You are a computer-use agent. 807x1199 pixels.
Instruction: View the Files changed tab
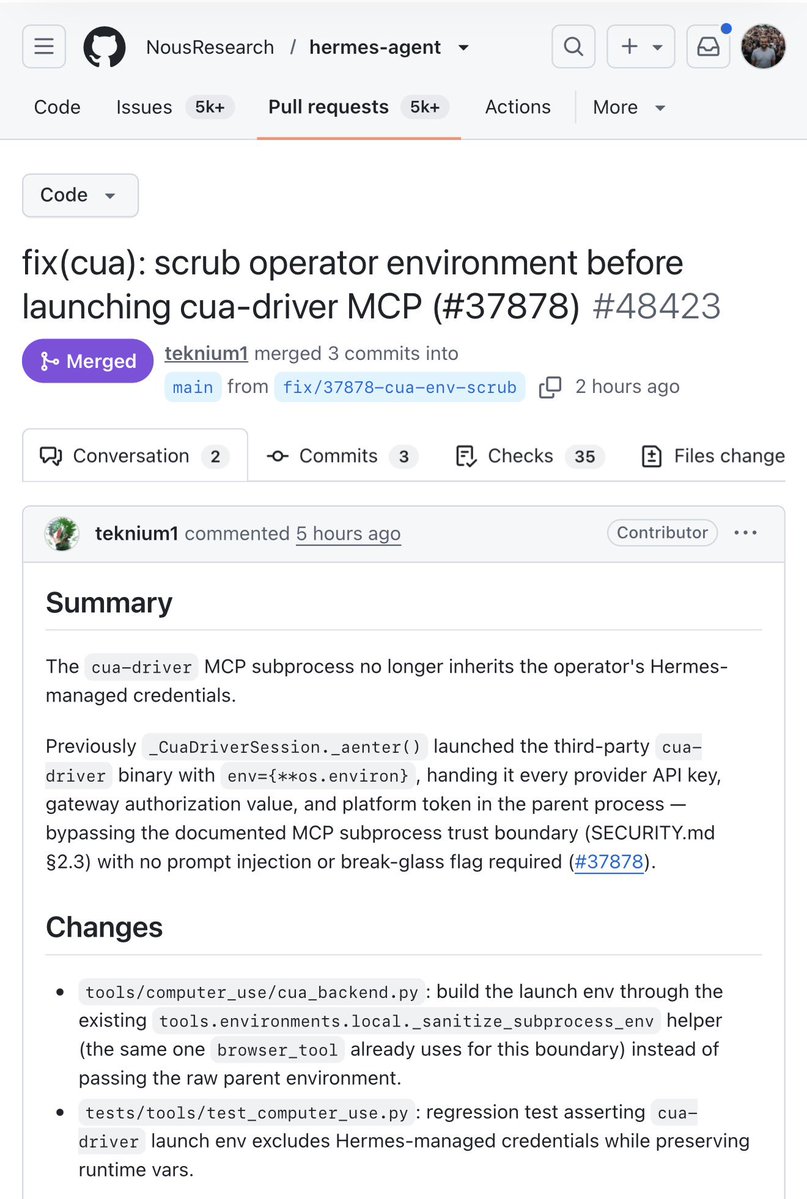click(x=713, y=456)
